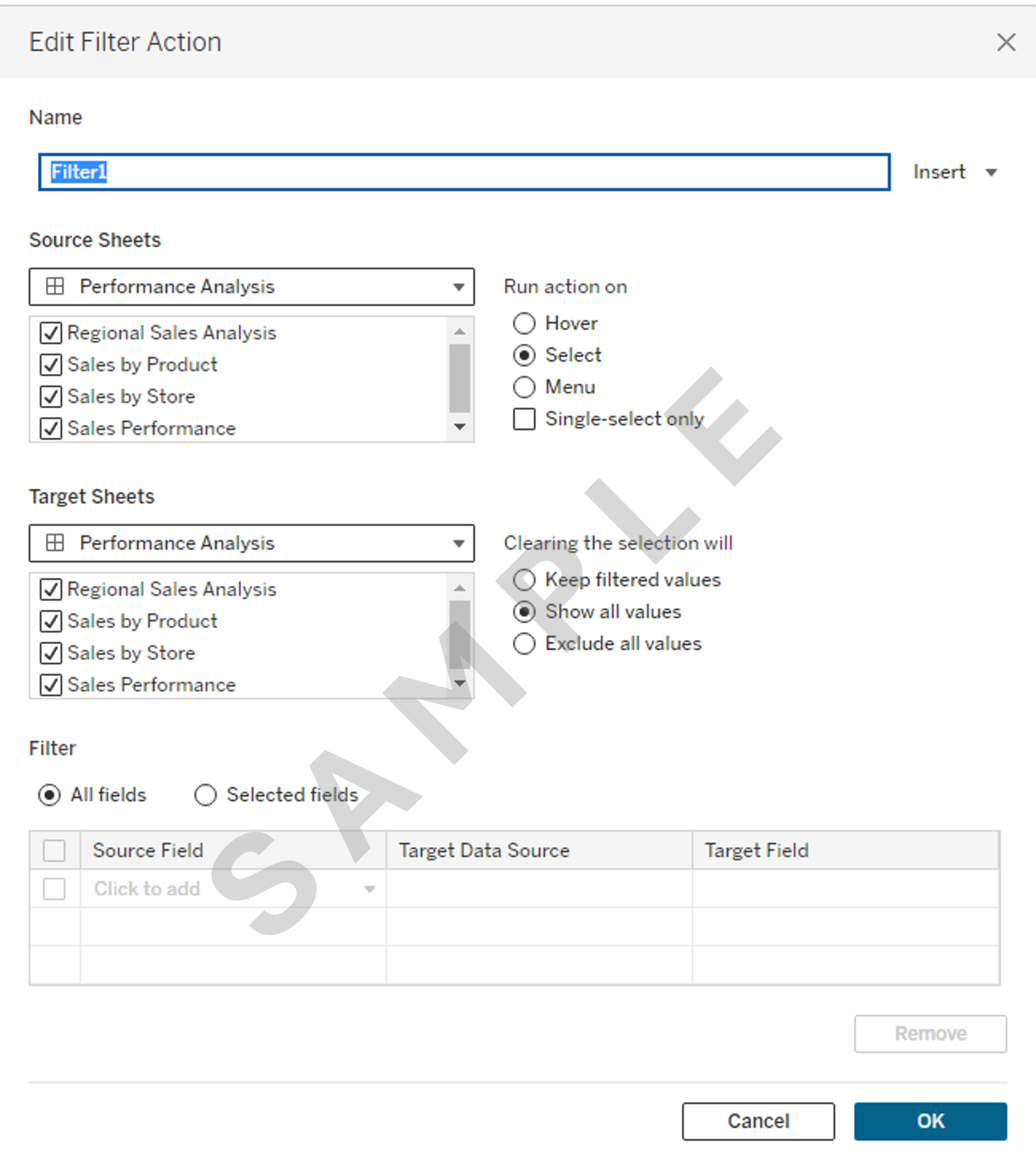Viewport: 1036px width, 1163px height.
Task: Switch filter to Selected fields
Action: coord(205,796)
